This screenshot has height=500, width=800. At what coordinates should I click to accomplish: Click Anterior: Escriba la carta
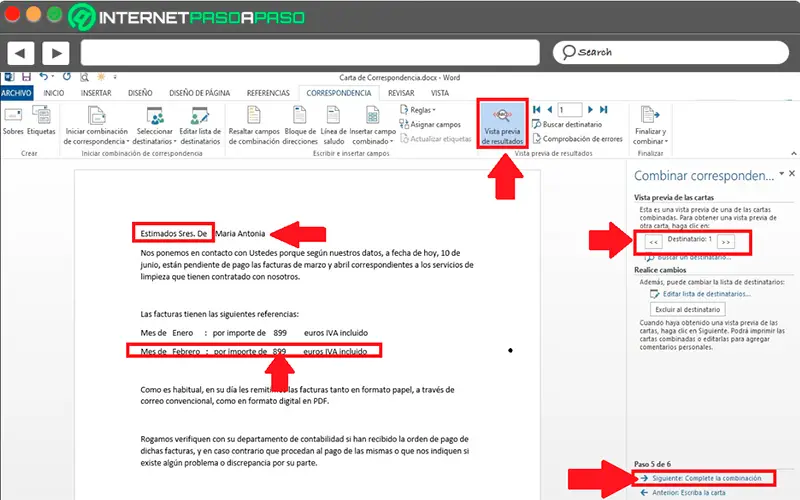tap(683, 493)
